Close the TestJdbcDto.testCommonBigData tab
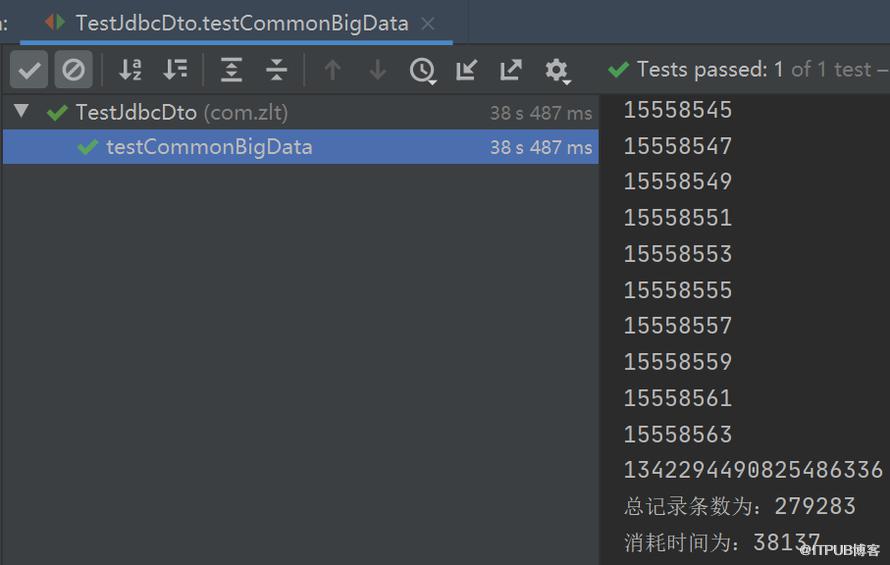Image resolution: width=890 pixels, height=565 pixels. [x=428, y=23]
